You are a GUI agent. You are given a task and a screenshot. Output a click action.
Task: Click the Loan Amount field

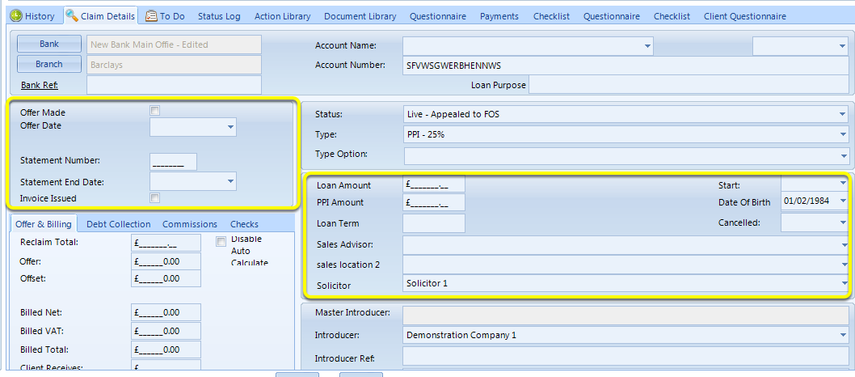point(433,184)
